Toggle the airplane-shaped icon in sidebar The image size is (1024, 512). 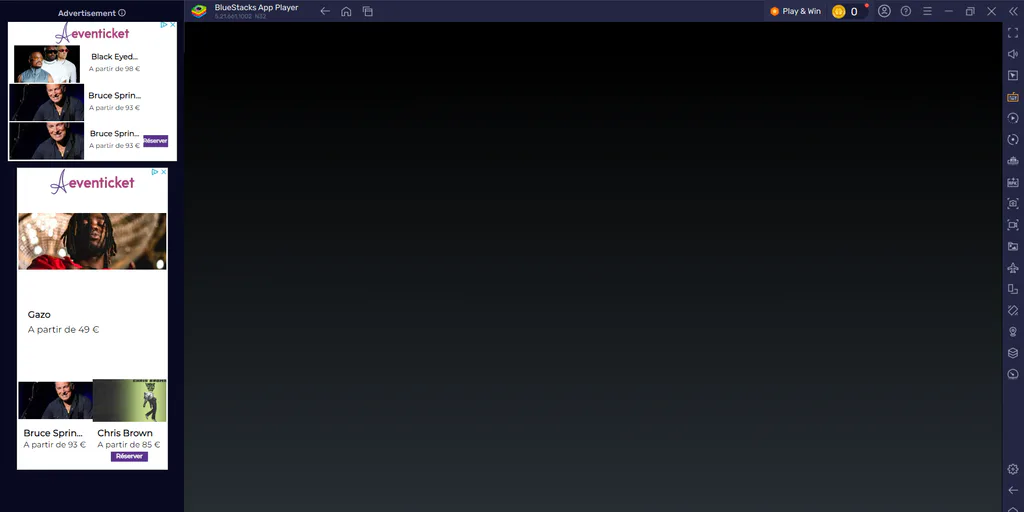click(x=1013, y=268)
